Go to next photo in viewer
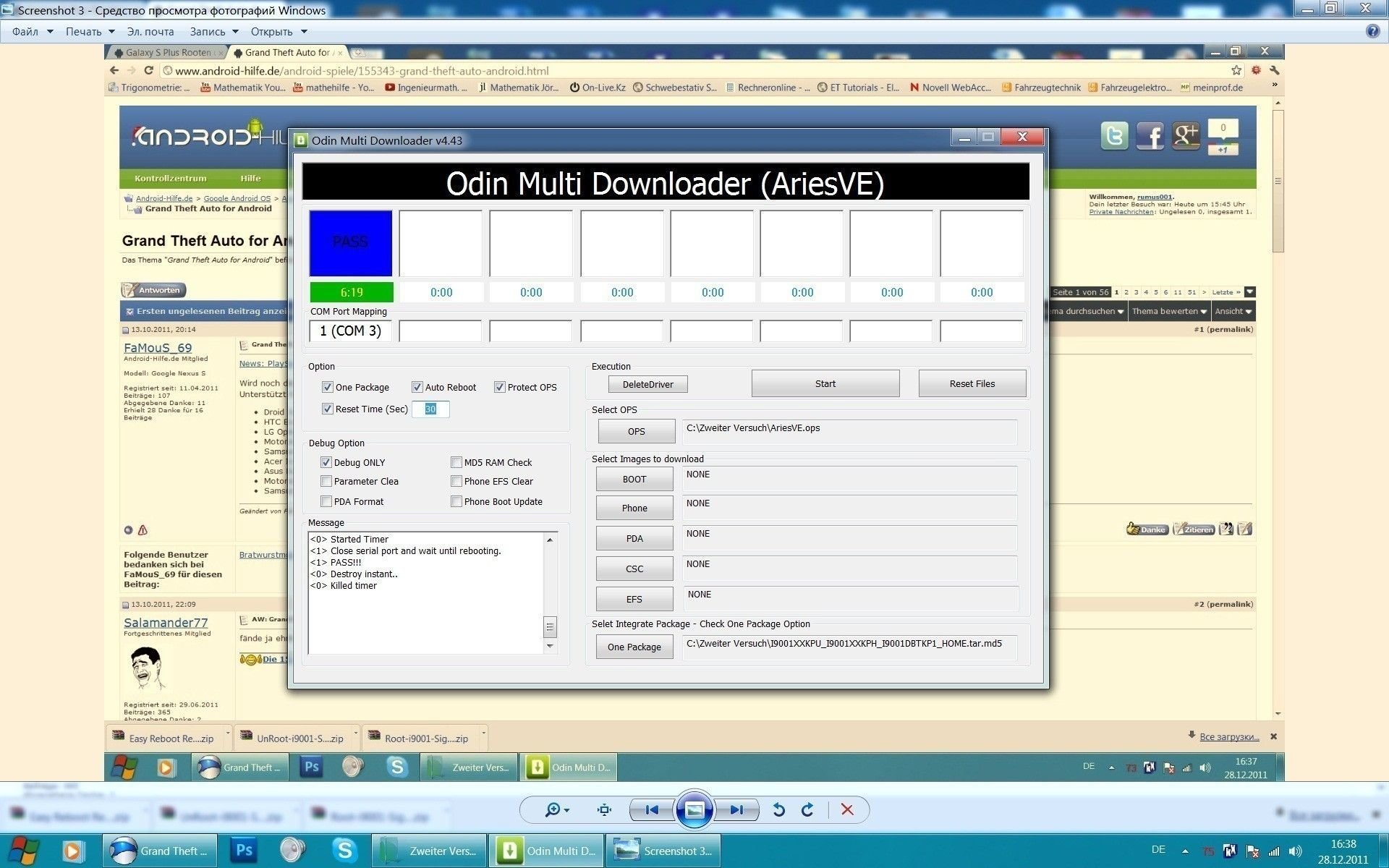The image size is (1389, 868). click(737, 810)
